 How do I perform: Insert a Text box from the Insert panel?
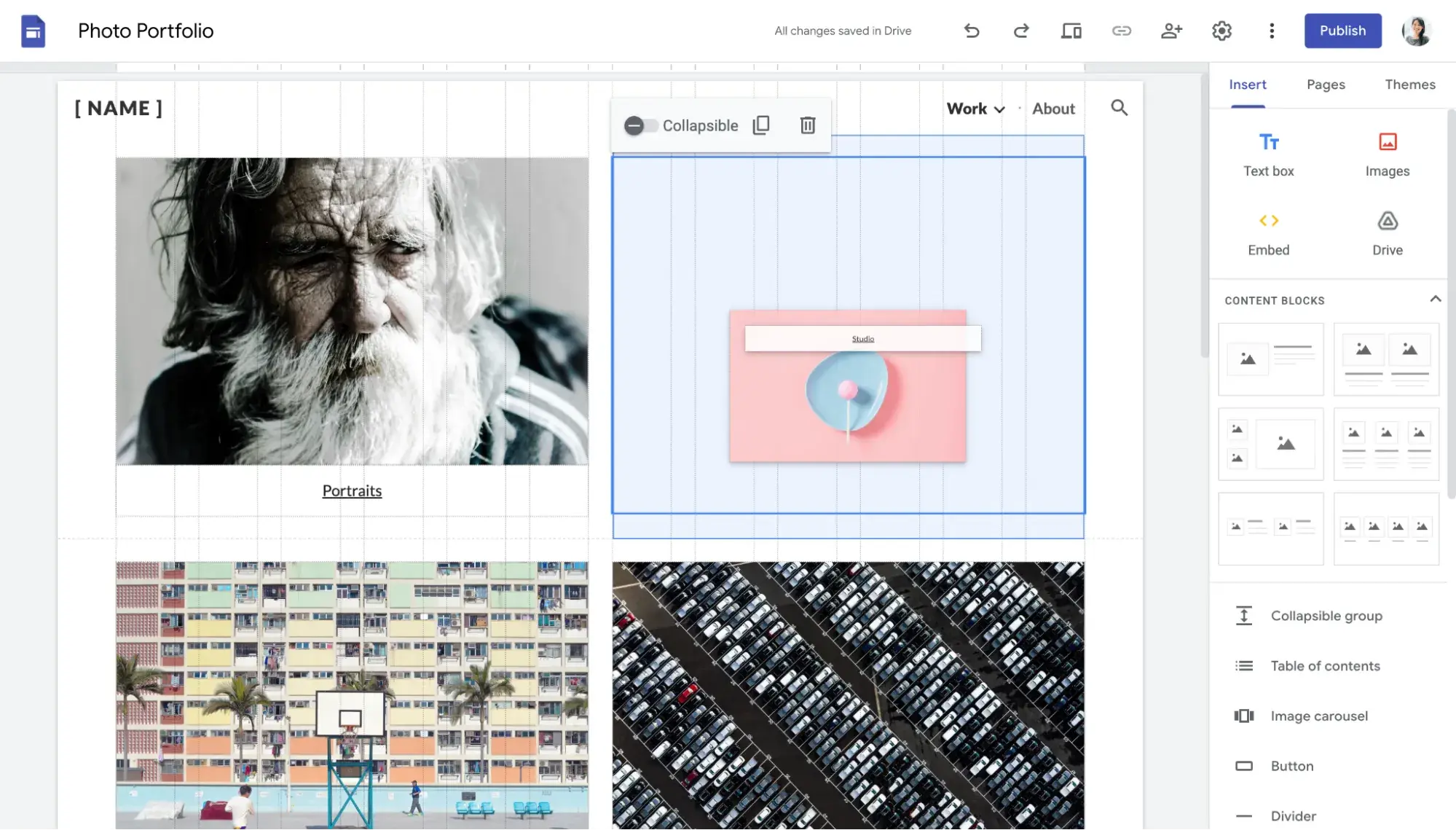[1268, 153]
